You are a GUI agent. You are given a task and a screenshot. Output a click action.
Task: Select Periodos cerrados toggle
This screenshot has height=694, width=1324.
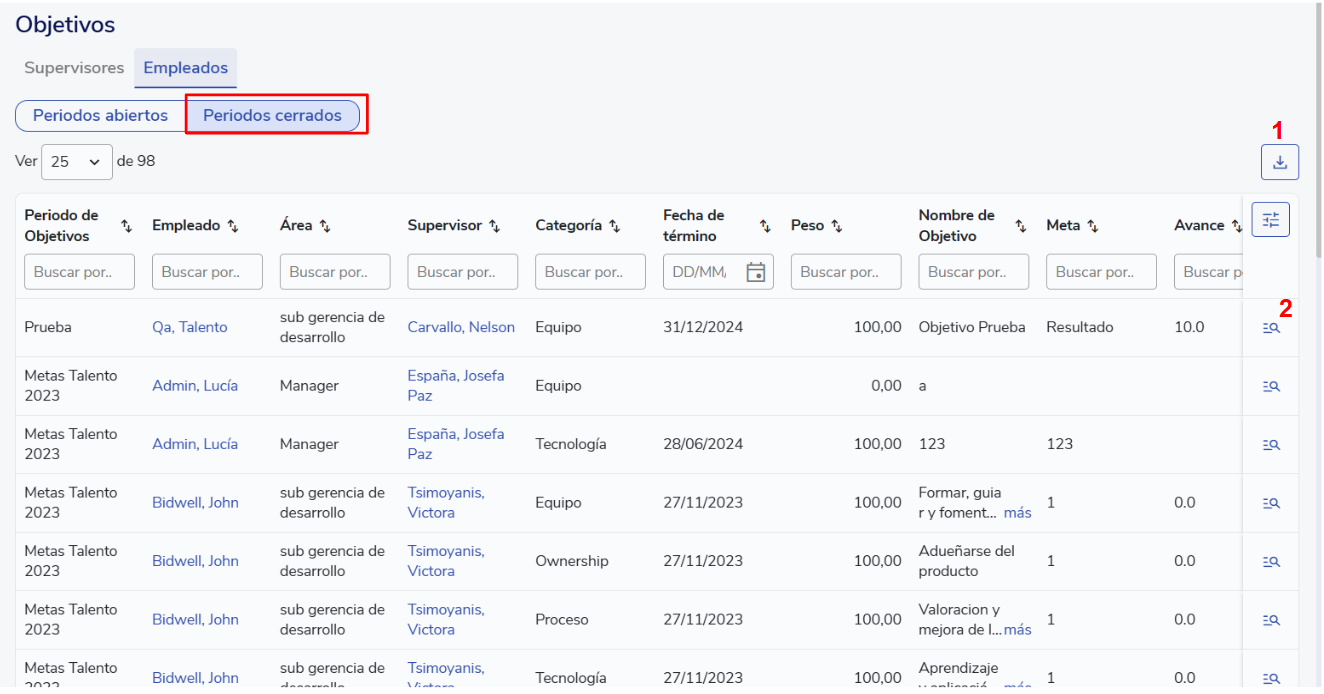[x=272, y=115]
